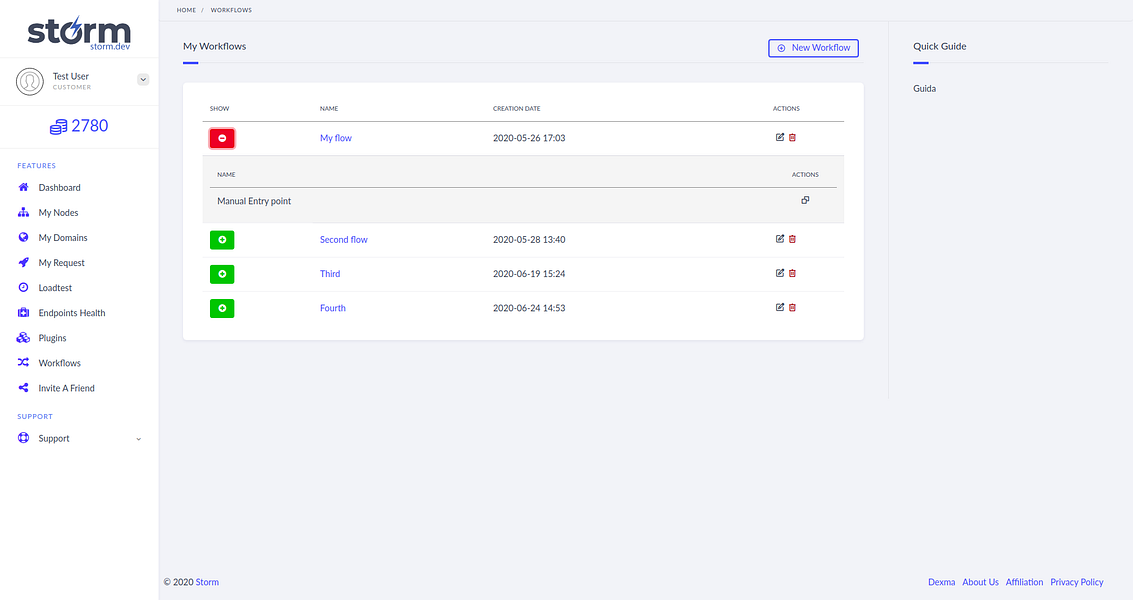The width and height of the screenshot is (1133, 600).
Task: Click the coins credit balance icon
Action: [59, 127]
